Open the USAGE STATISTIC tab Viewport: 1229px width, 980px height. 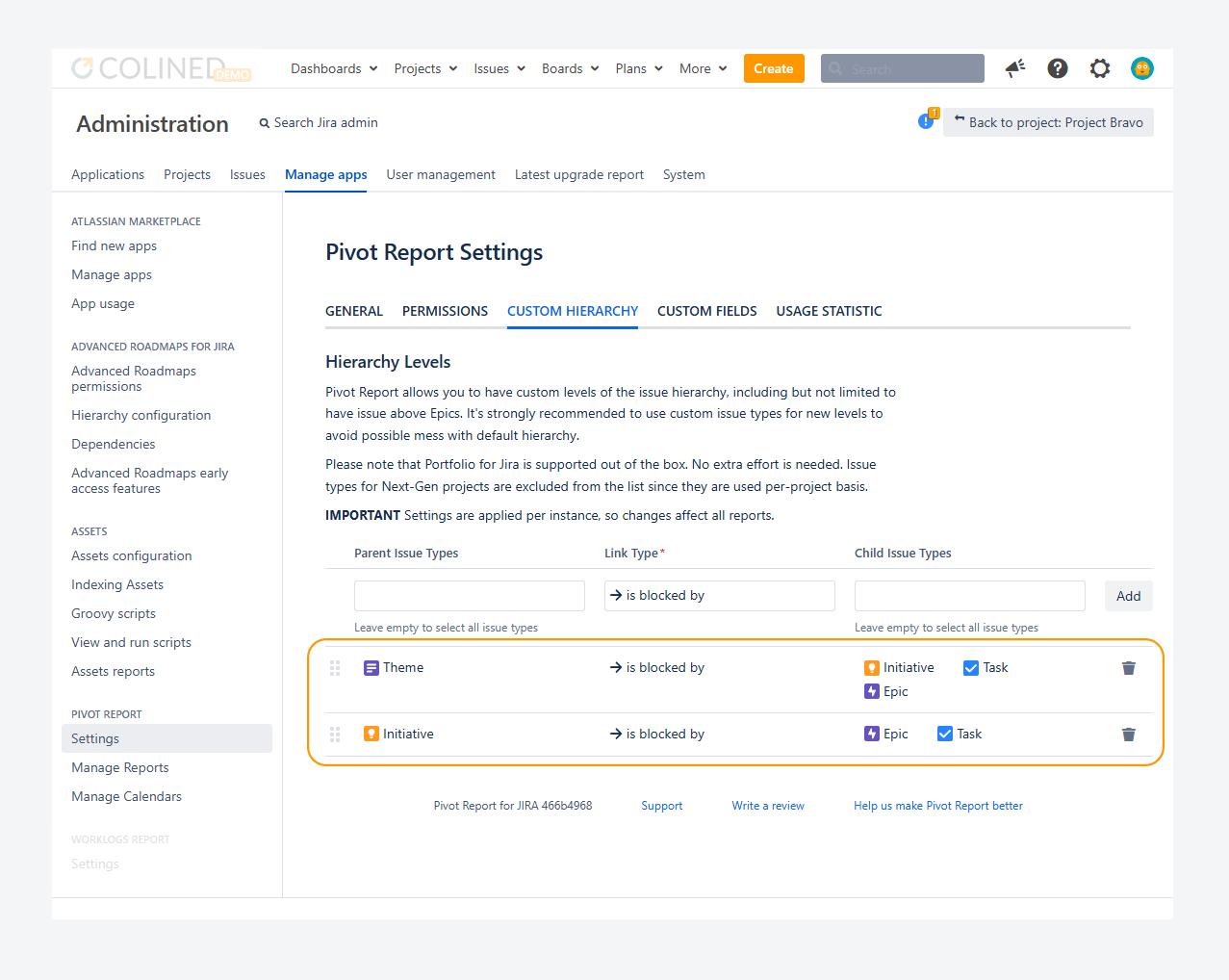point(830,311)
